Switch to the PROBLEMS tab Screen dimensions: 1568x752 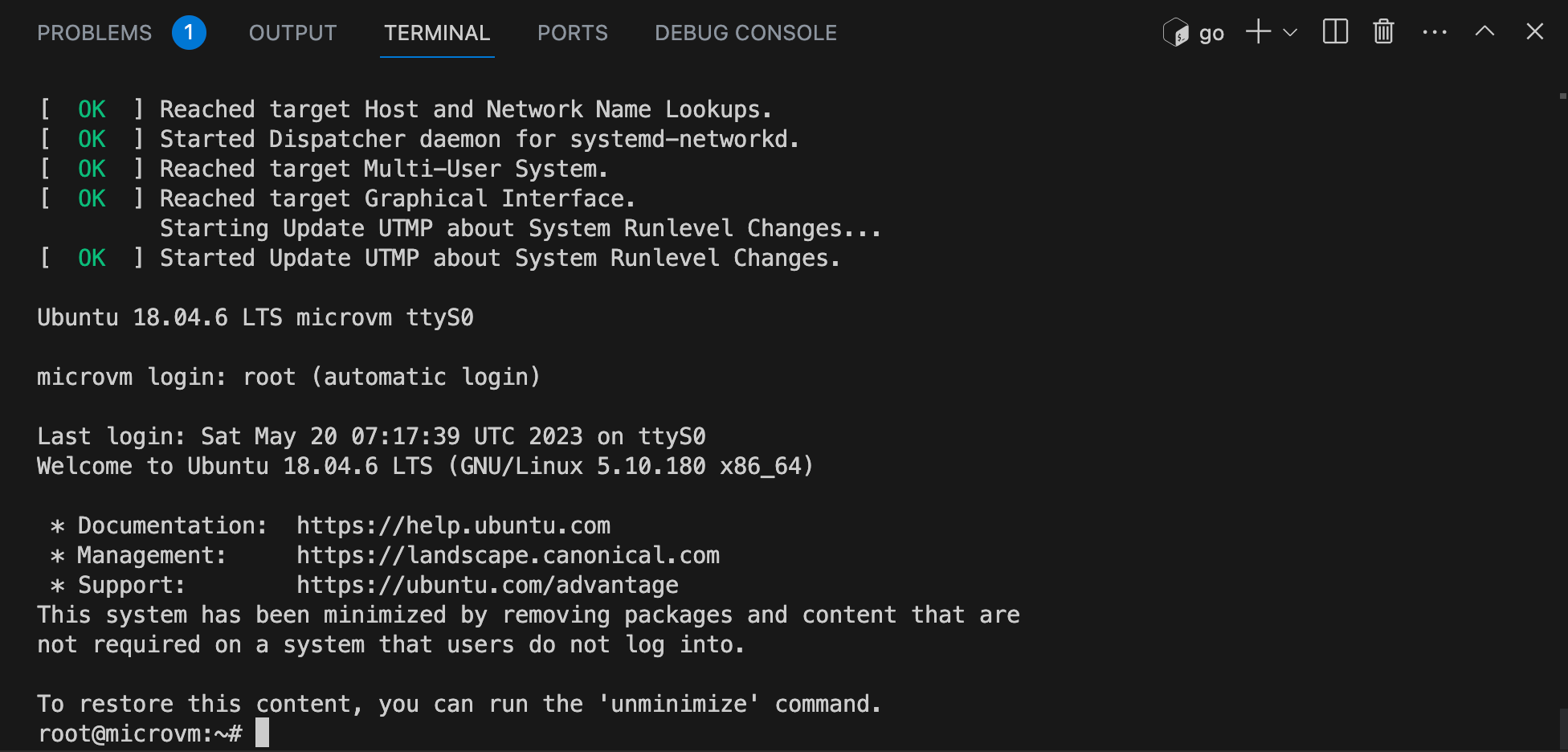(x=95, y=33)
